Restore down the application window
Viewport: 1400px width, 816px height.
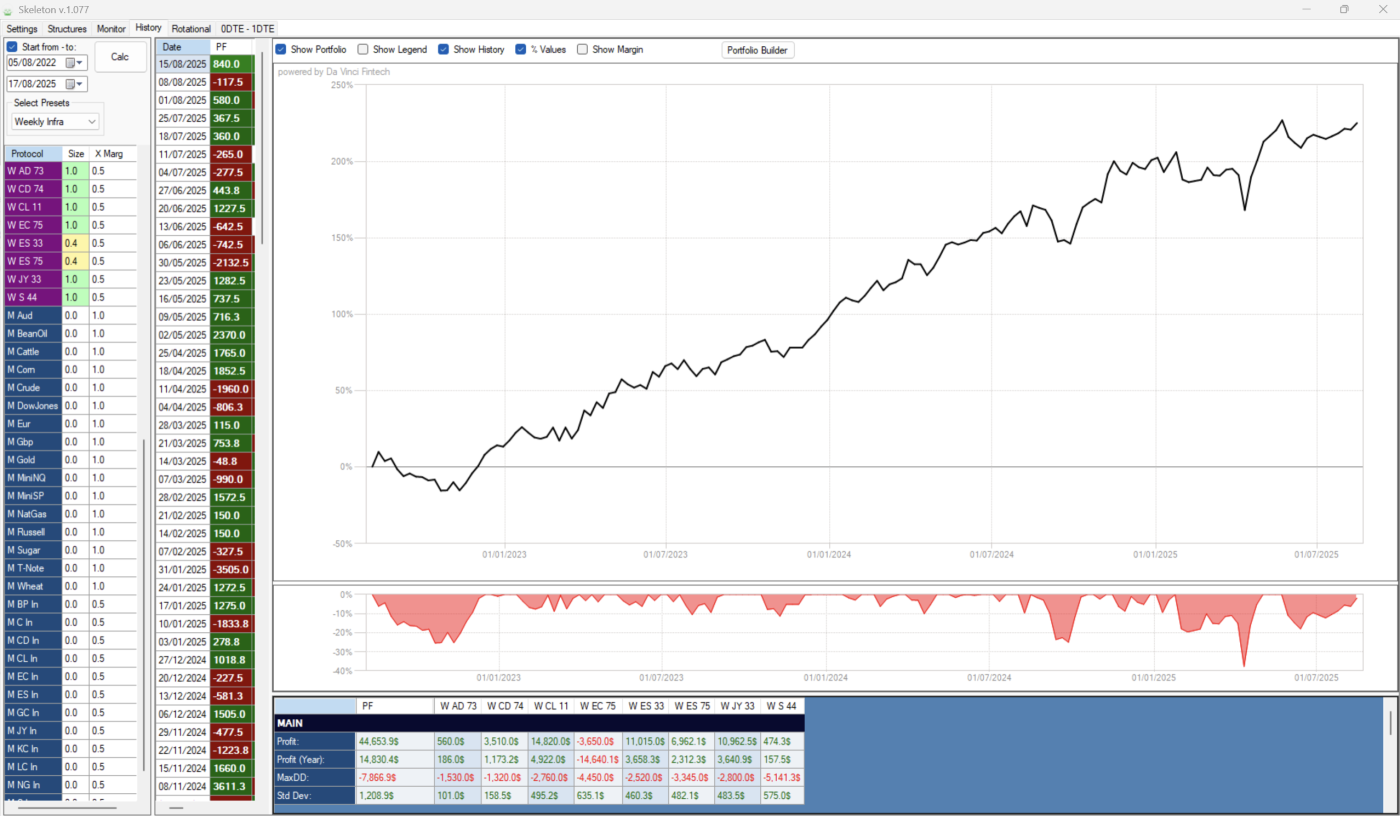tap(1343, 9)
